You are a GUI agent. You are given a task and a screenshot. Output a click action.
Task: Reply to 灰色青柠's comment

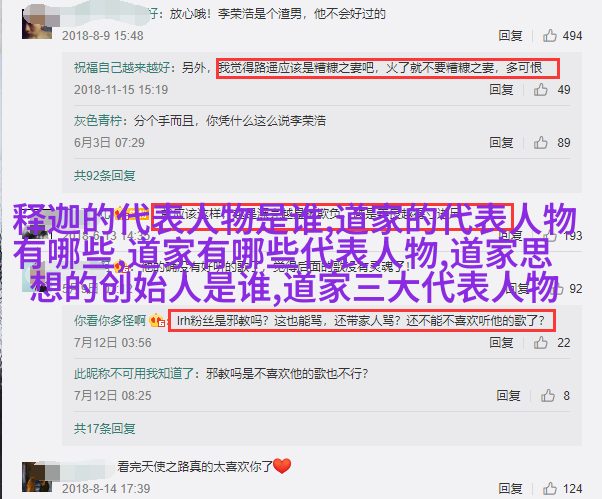[x=501, y=143]
